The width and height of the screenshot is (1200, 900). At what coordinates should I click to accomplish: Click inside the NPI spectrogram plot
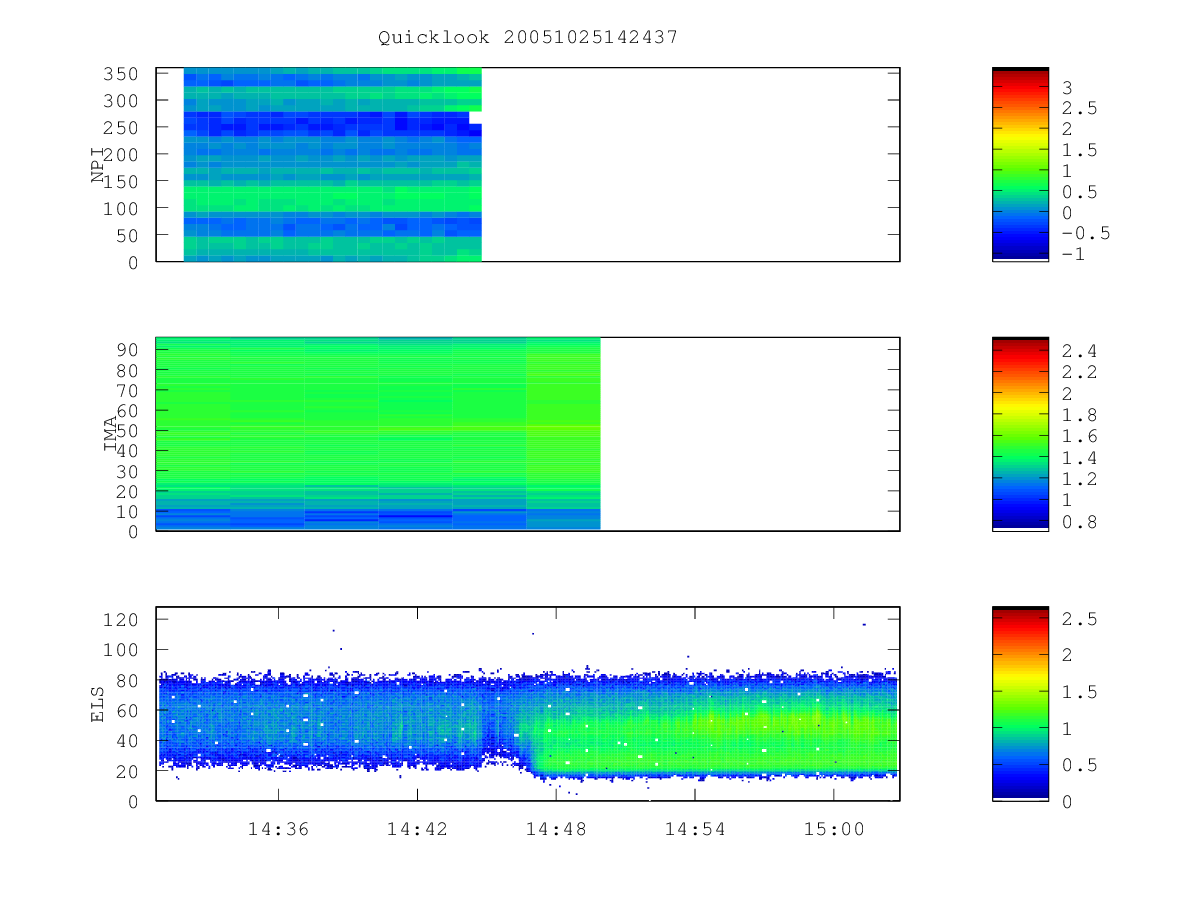528,165
